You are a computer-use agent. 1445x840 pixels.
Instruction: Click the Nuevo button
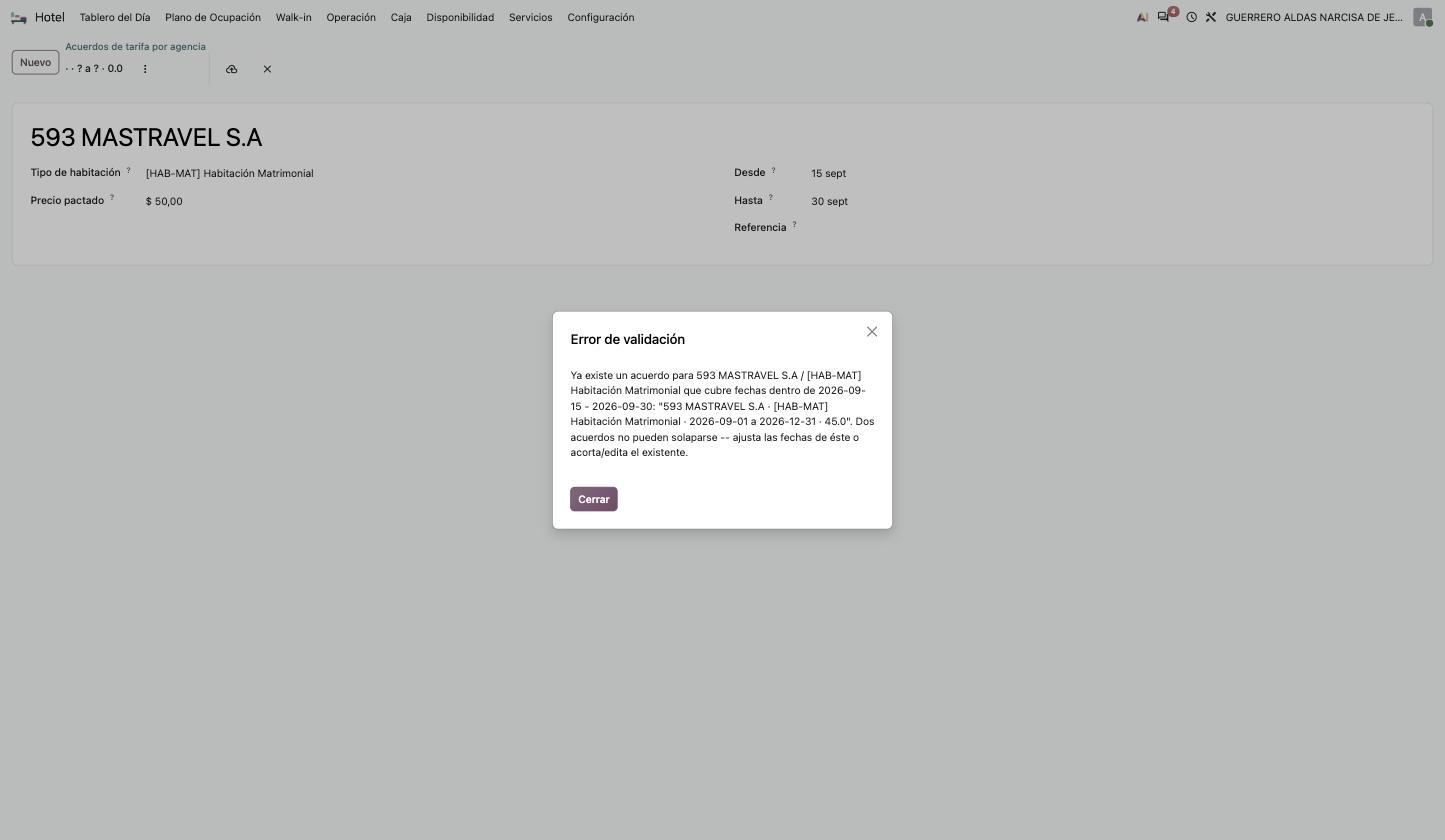coord(35,62)
